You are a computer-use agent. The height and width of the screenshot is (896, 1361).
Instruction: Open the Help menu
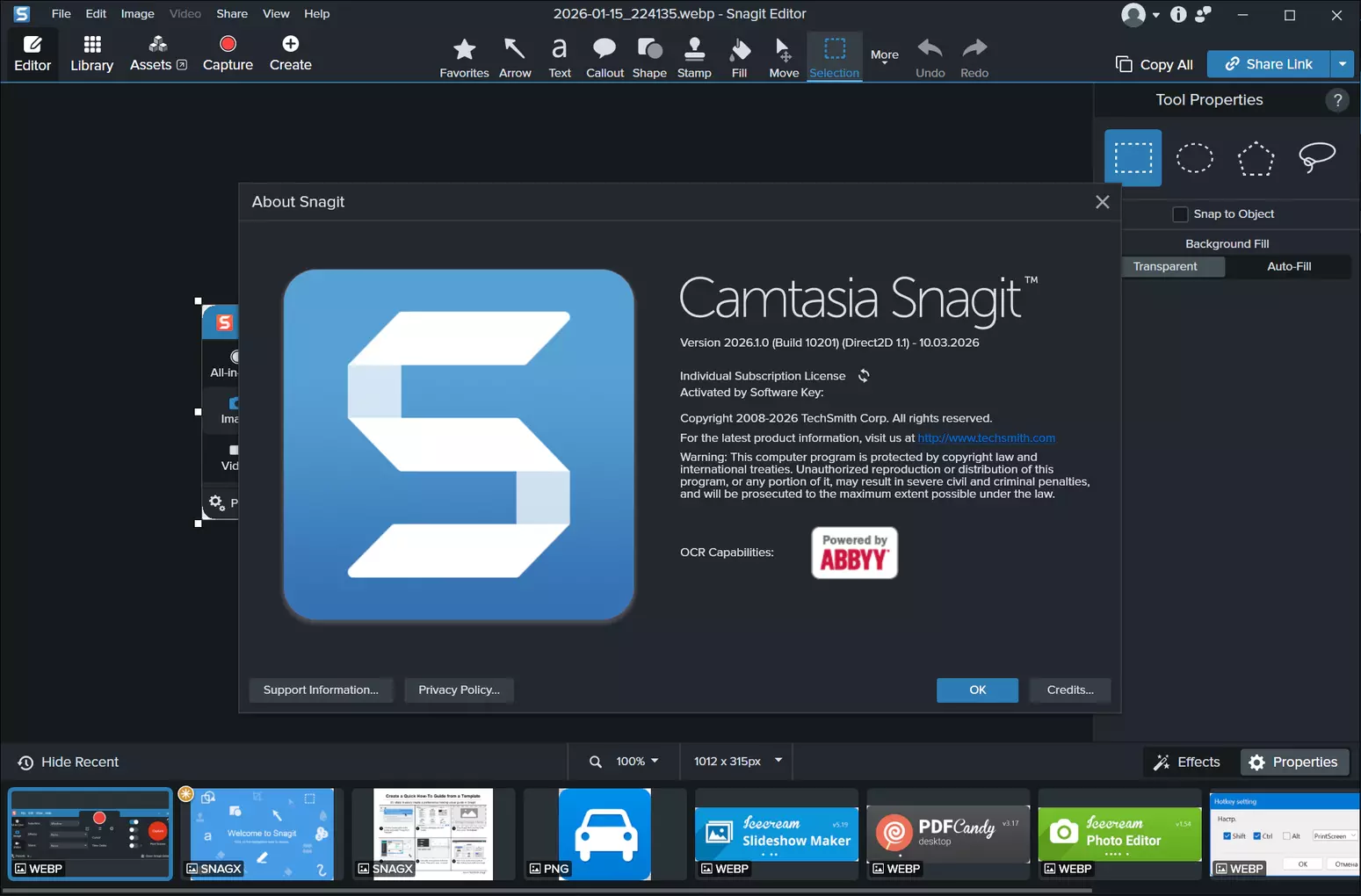click(x=317, y=14)
